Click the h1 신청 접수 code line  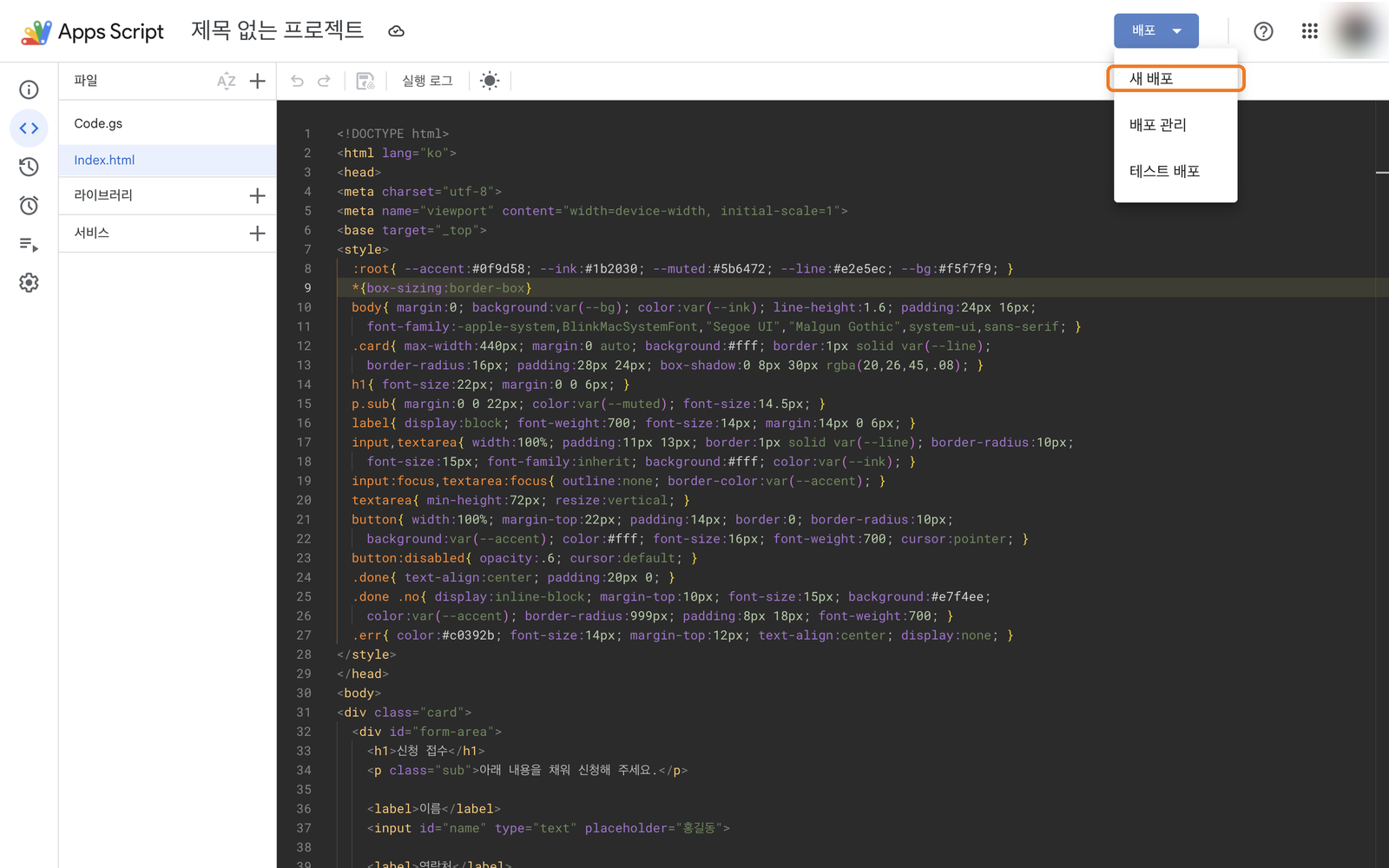pos(425,751)
